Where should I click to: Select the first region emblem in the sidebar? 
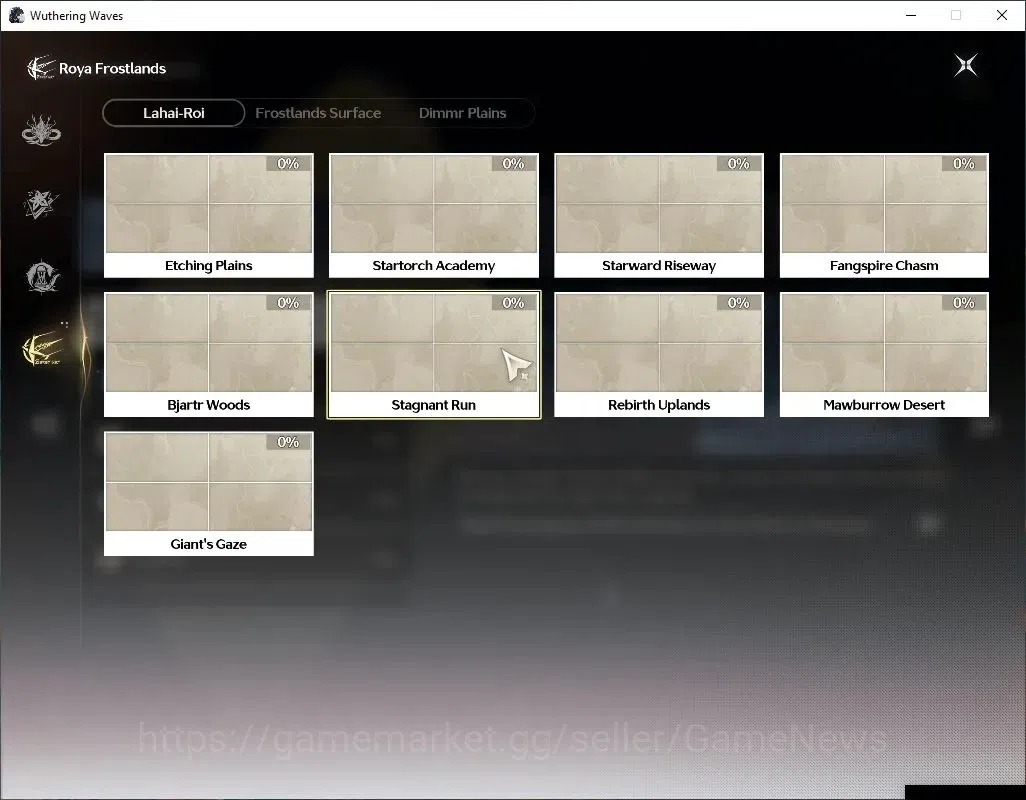click(x=41, y=130)
